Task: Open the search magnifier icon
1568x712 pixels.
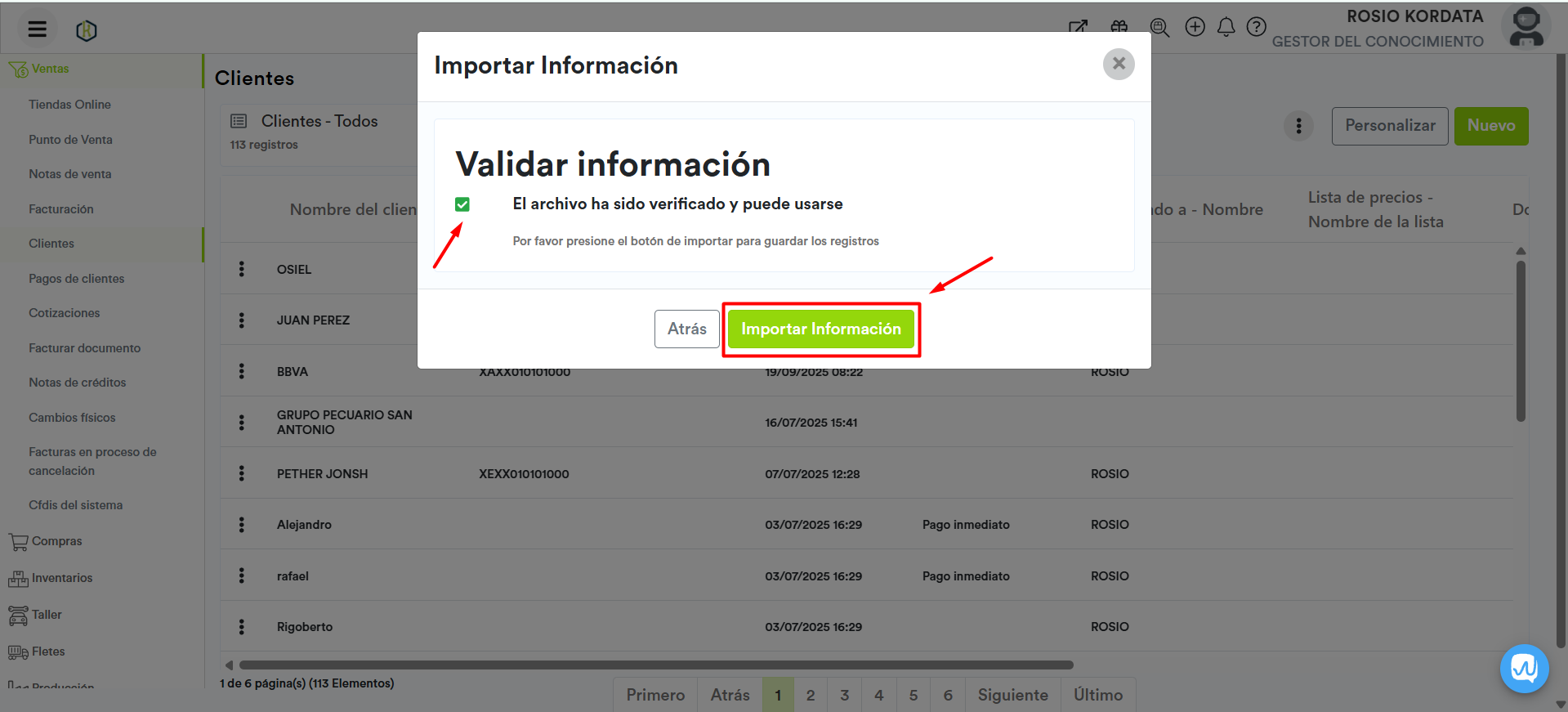Action: point(1159,27)
